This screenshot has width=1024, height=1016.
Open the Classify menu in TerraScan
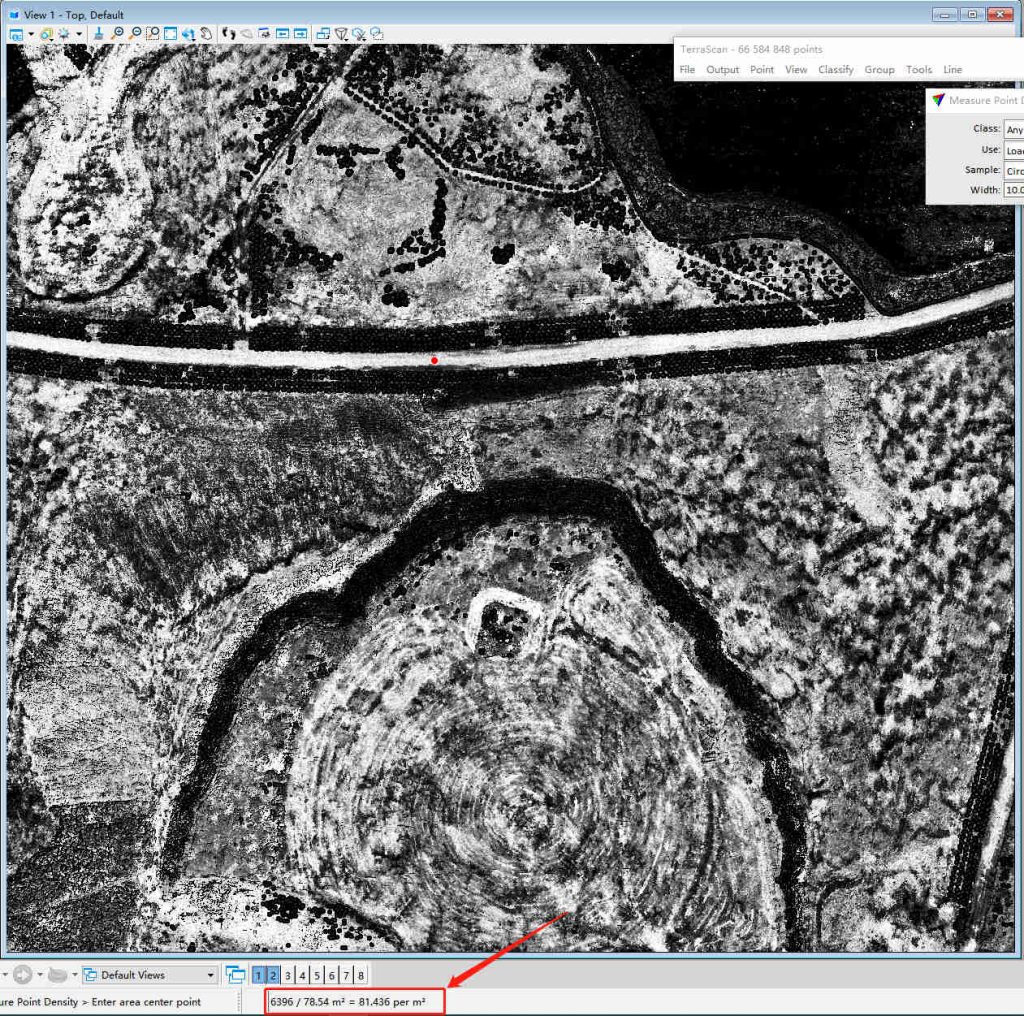click(x=836, y=70)
